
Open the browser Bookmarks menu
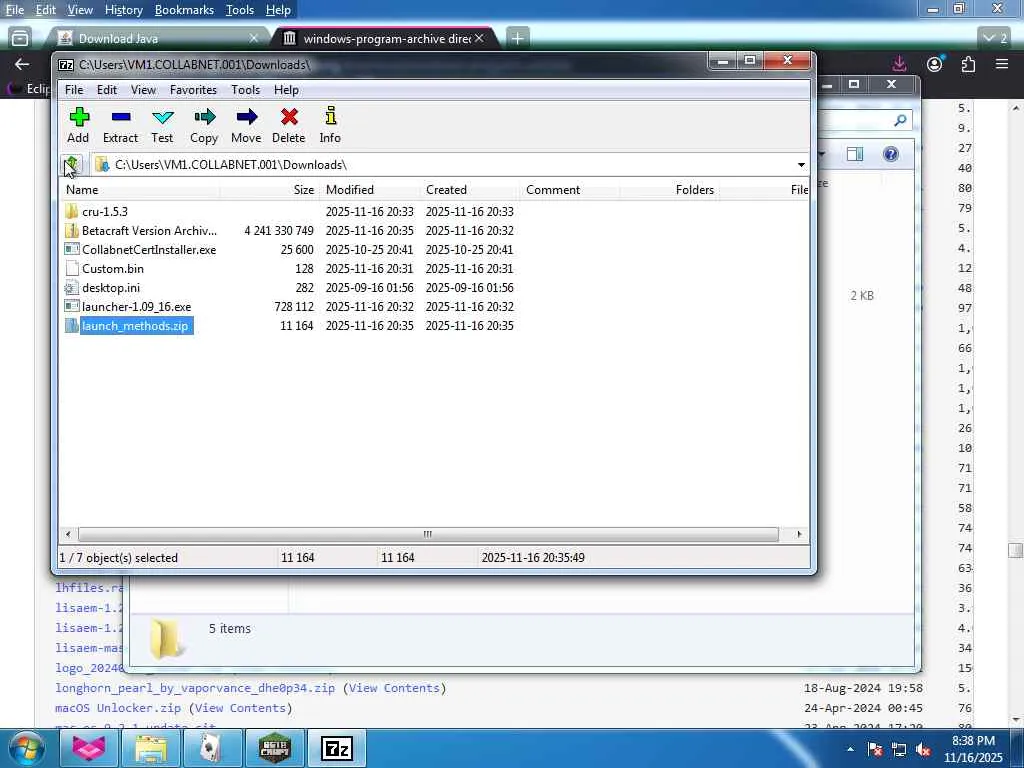pyautogui.click(x=184, y=10)
